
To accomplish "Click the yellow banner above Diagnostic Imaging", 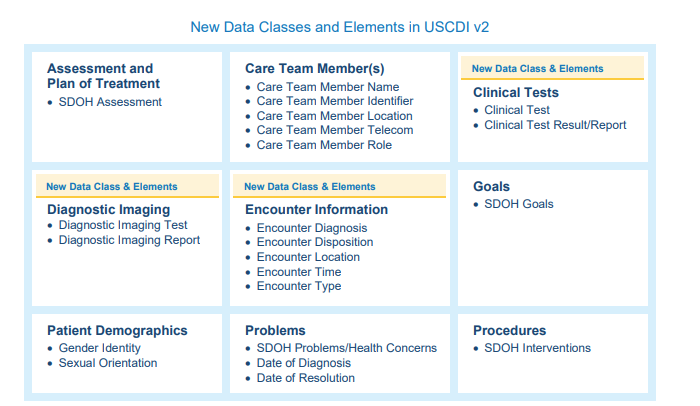I will tap(127, 186).
